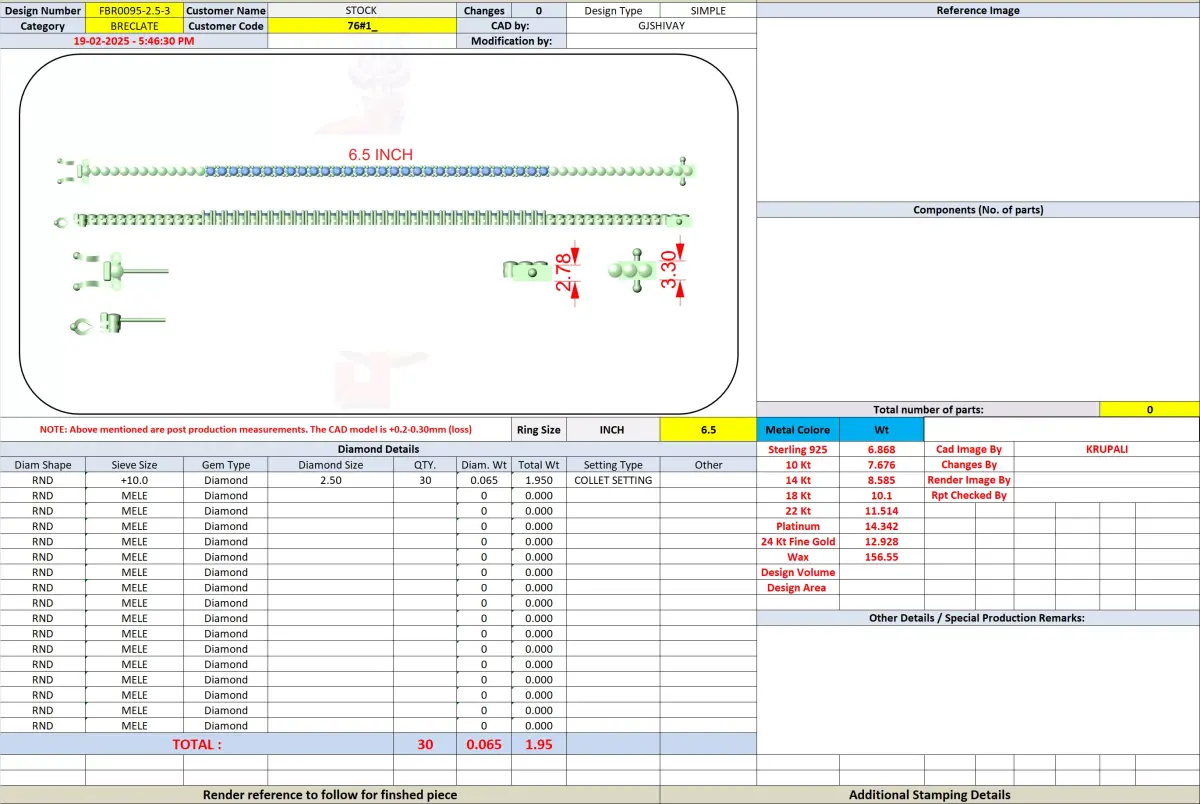The image size is (1200, 804).
Task: Select the Additional Stamping Details header
Action: pyautogui.click(x=930, y=794)
